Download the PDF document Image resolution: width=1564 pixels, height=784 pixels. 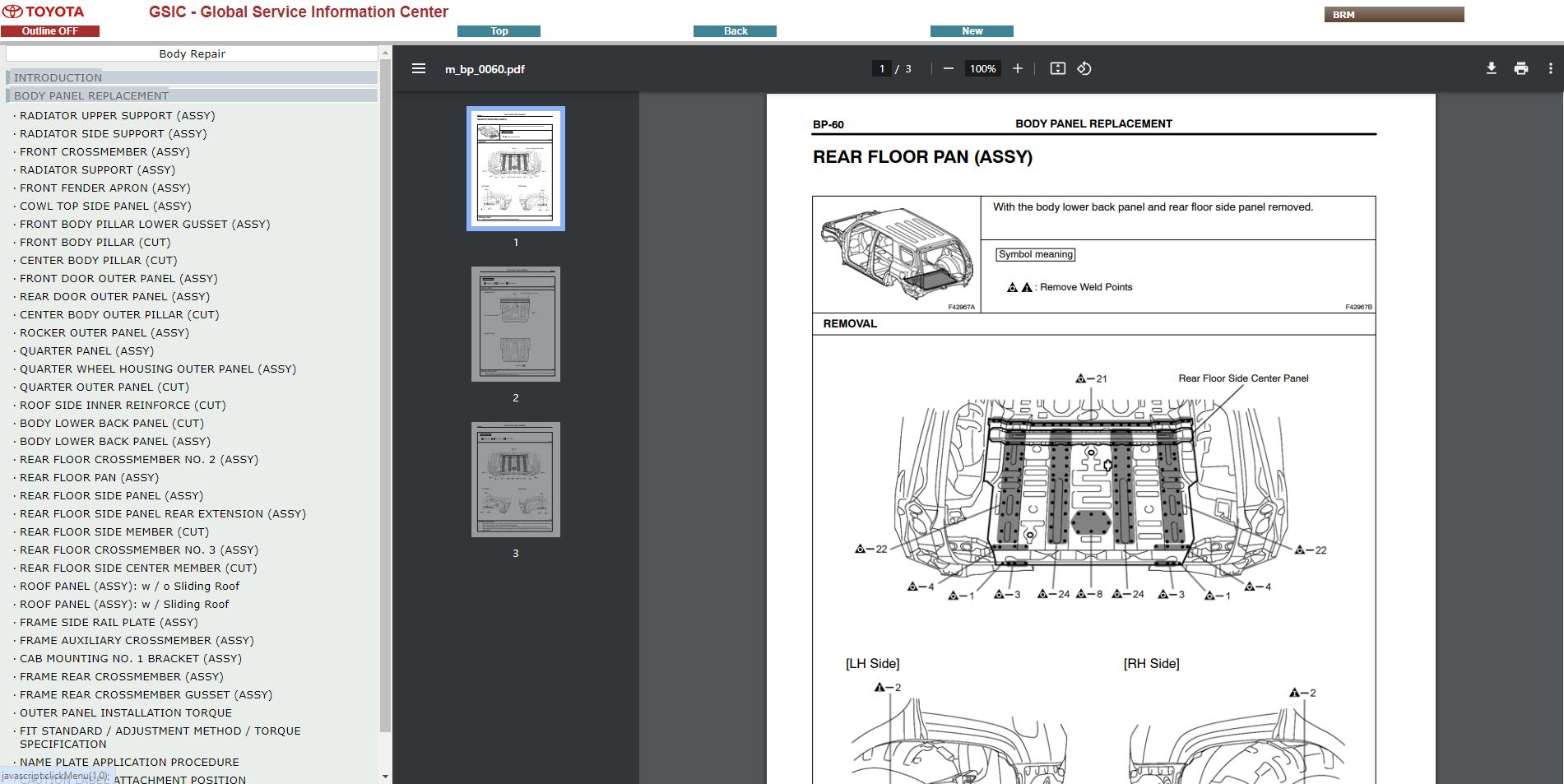1491,69
